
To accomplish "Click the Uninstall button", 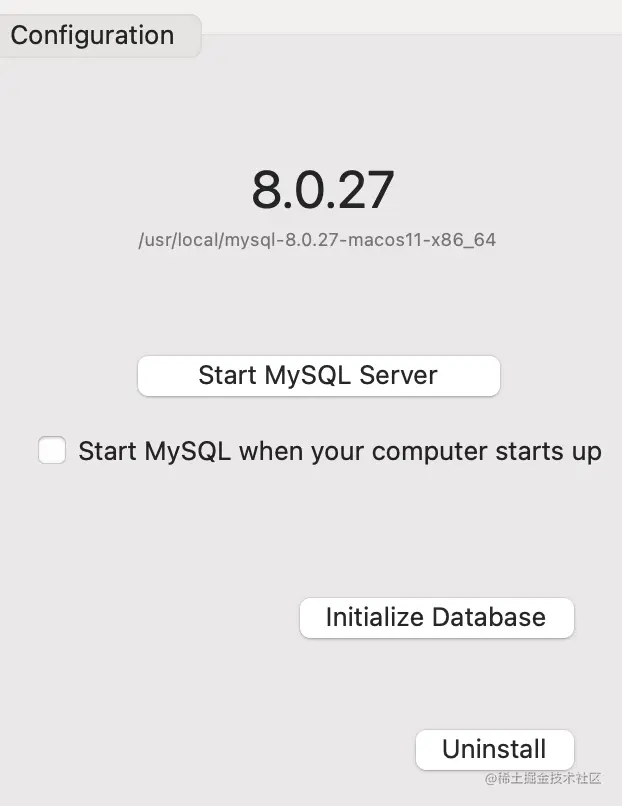I will pos(495,749).
